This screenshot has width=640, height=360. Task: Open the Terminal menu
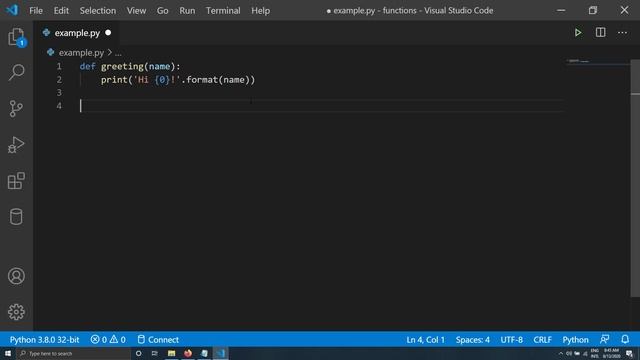223,11
